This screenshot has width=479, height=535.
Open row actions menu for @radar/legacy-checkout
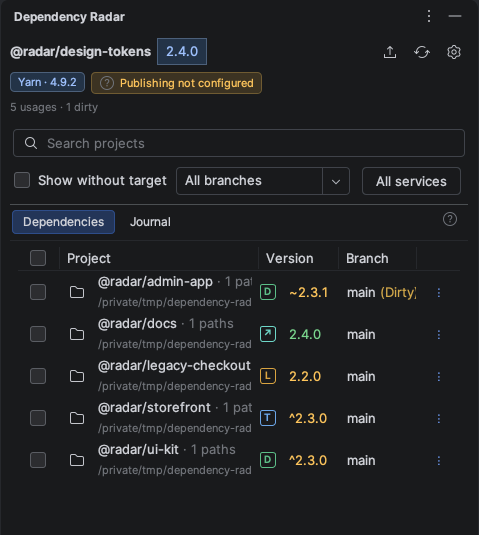coord(439,377)
